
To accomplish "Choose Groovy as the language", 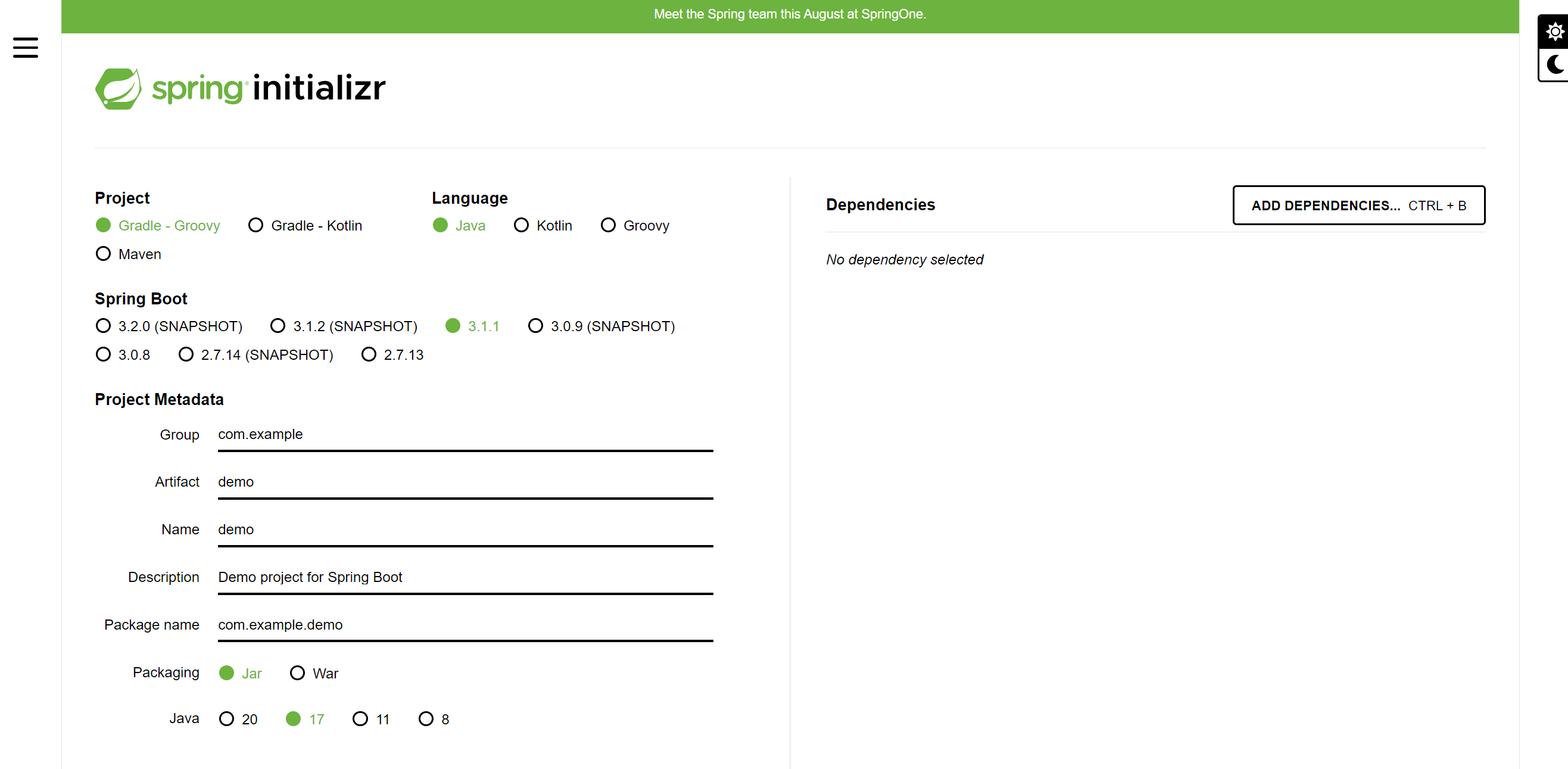I will tap(635, 226).
